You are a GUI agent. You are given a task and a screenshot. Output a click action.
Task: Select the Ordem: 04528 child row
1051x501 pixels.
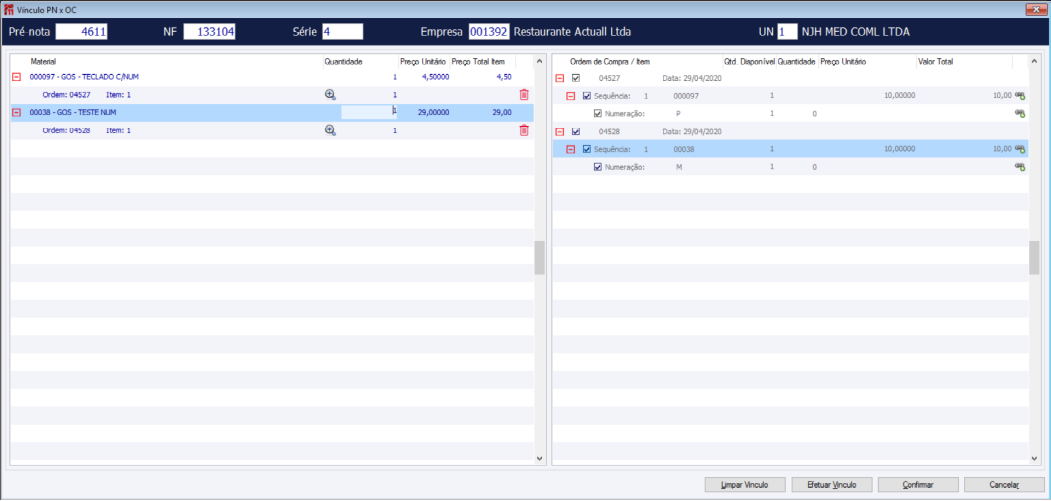[272, 131]
